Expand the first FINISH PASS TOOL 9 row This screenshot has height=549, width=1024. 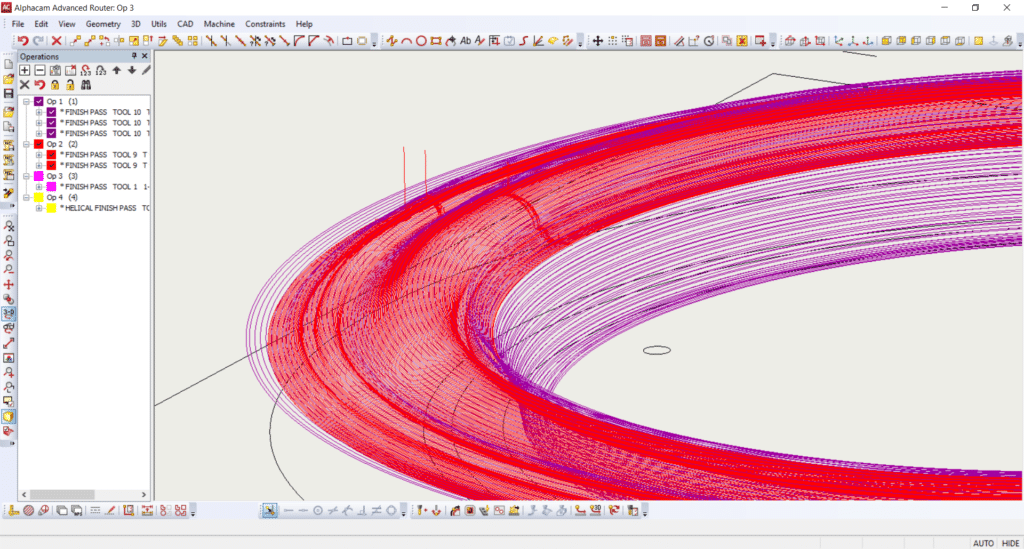coord(39,155)
